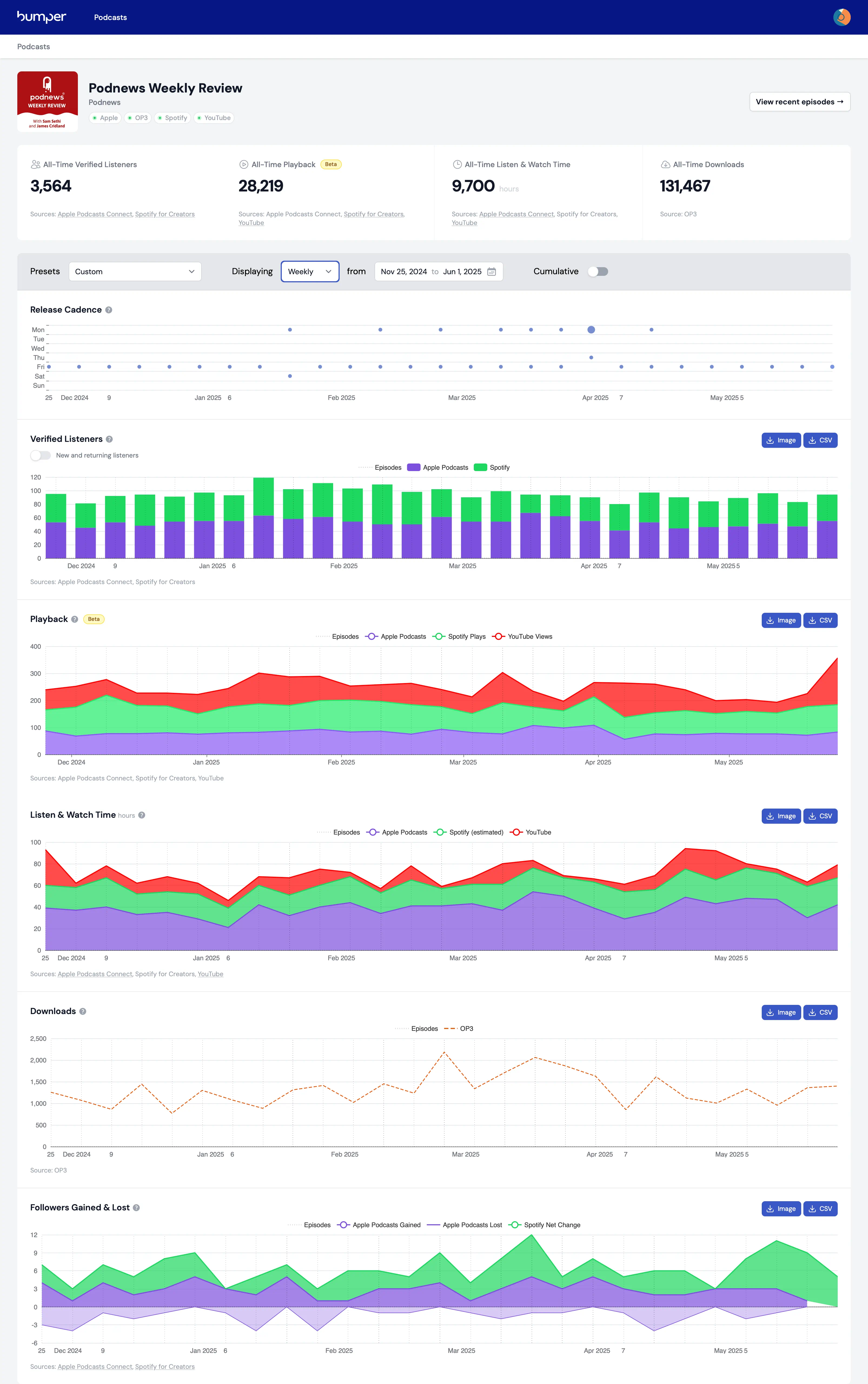Click help icon beside Listen & Watch Time
This screenshot has width=868, height=1384.
click(142, 815)
